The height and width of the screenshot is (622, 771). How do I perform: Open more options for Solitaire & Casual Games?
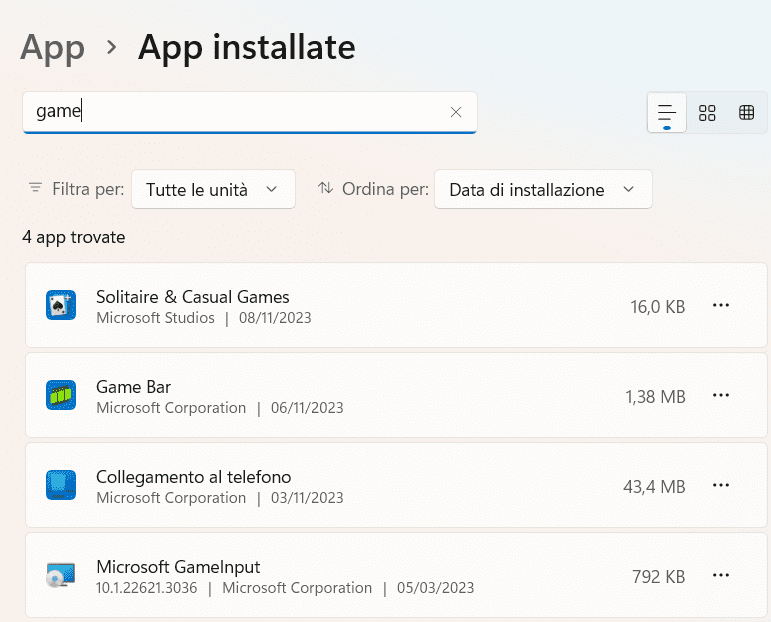pyautogui.click(x=721, y=306)
